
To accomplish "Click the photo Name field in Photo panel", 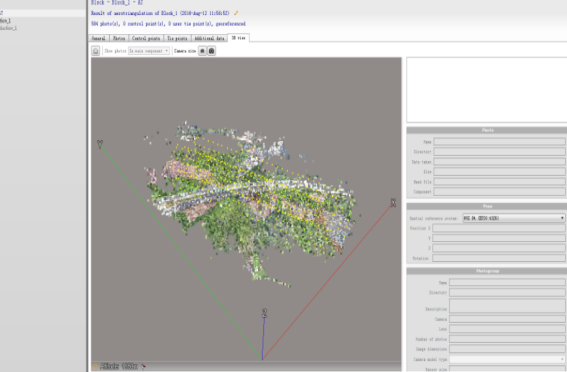I will pos(499,142).
